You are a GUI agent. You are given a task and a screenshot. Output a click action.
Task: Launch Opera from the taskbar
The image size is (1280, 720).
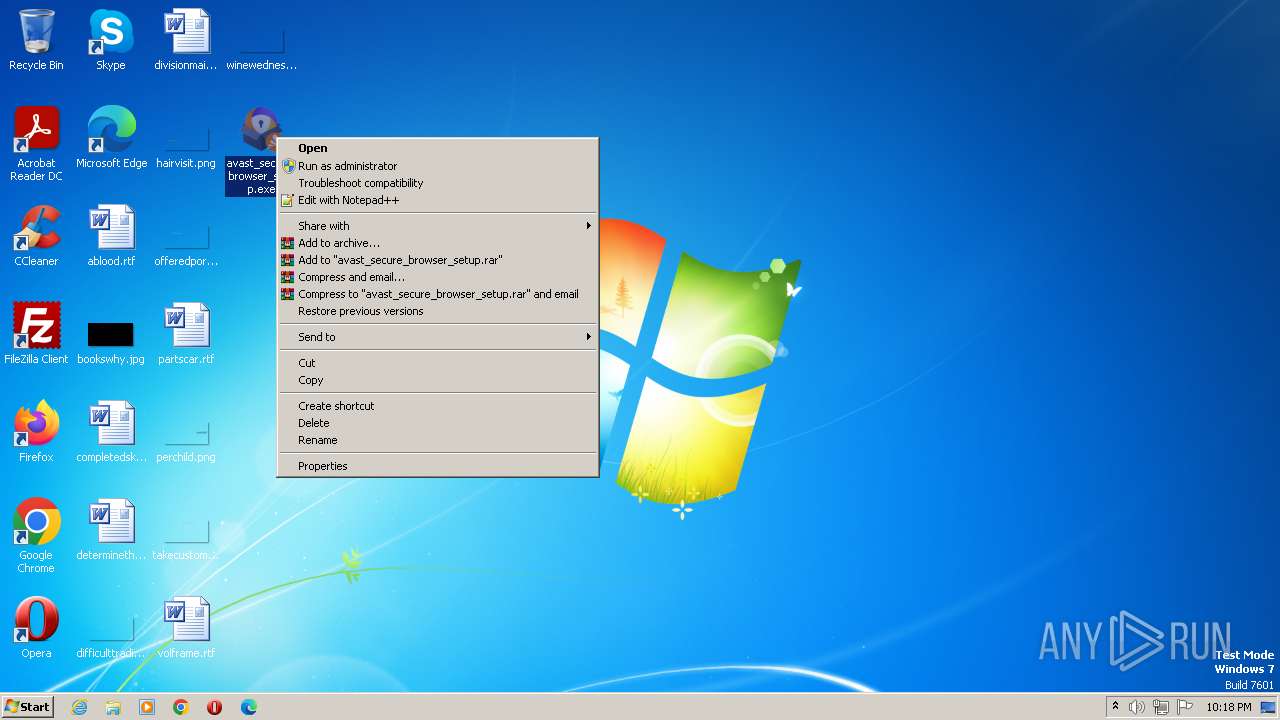click(214, 707)
